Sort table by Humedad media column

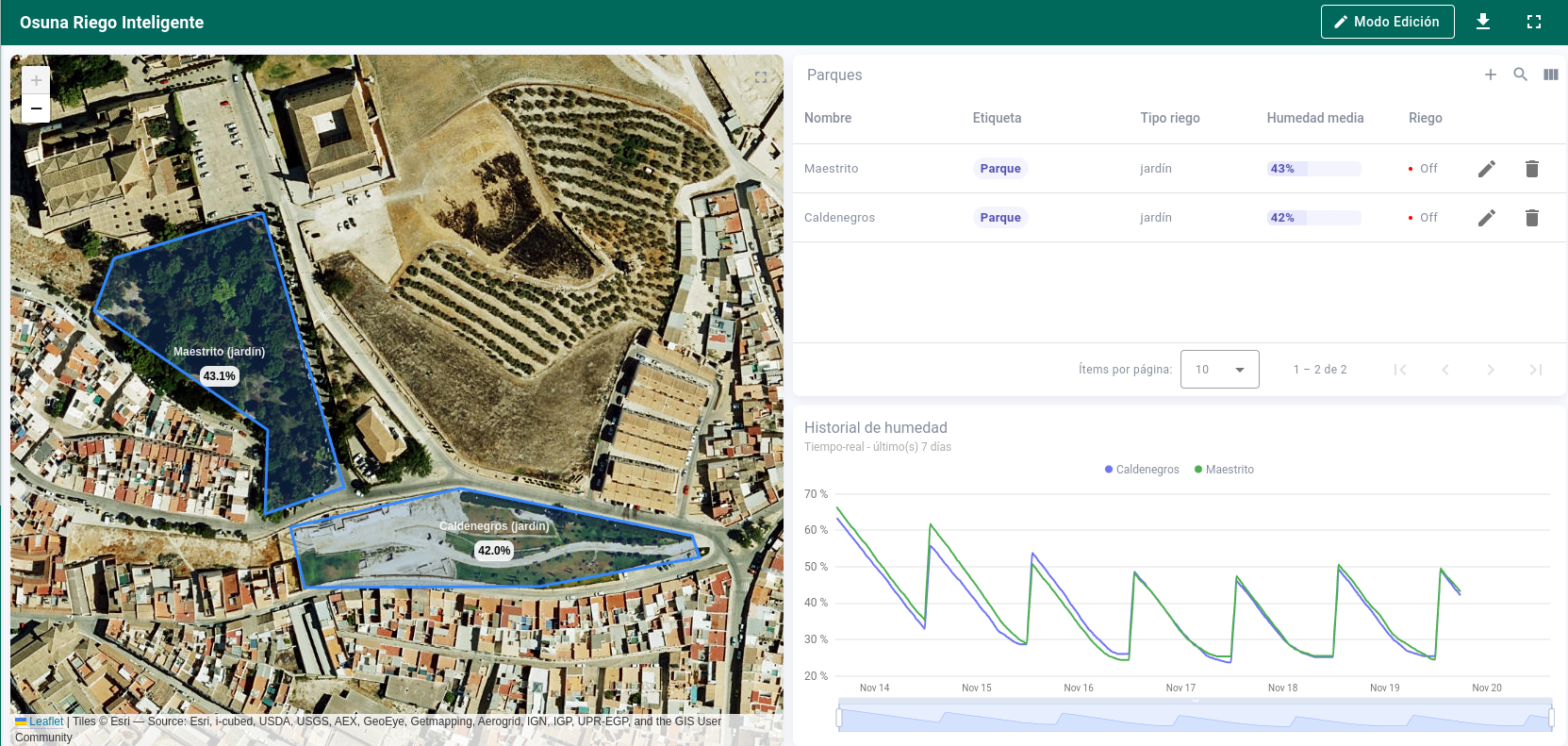(x=1314, y=118)
